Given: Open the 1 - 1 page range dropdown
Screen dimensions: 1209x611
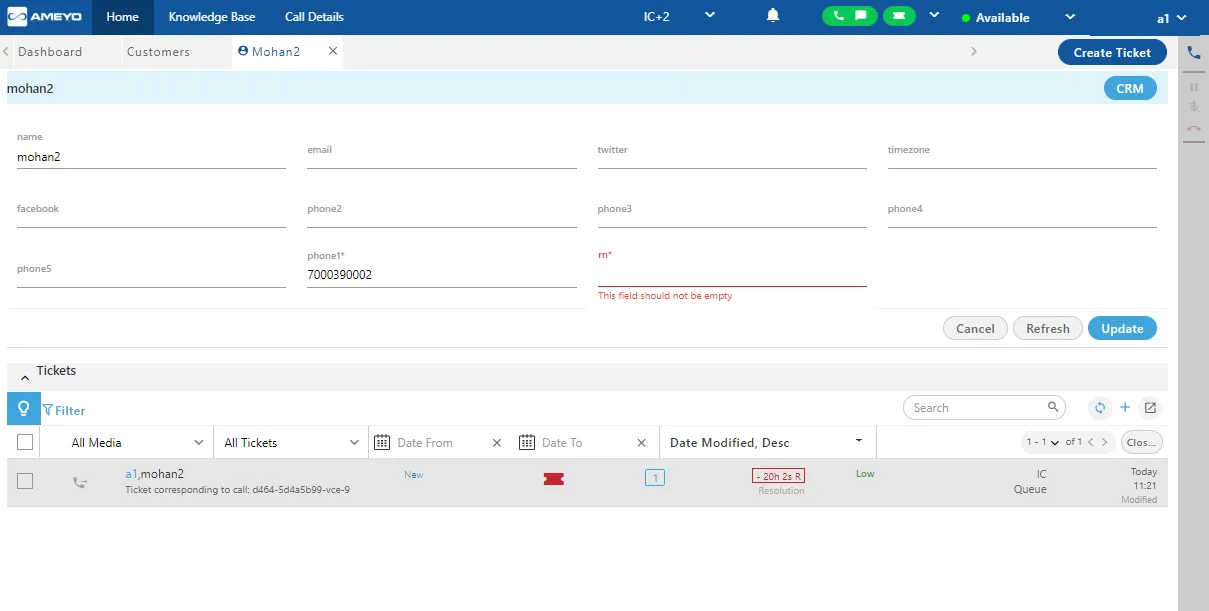Looking at the screenshot, I should (1041, 442).
